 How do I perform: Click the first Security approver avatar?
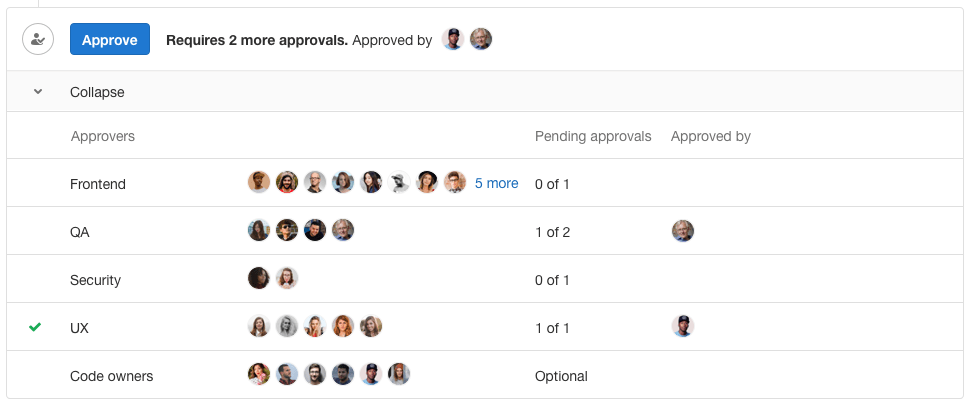pyautogui.click(x=259, y=279)
